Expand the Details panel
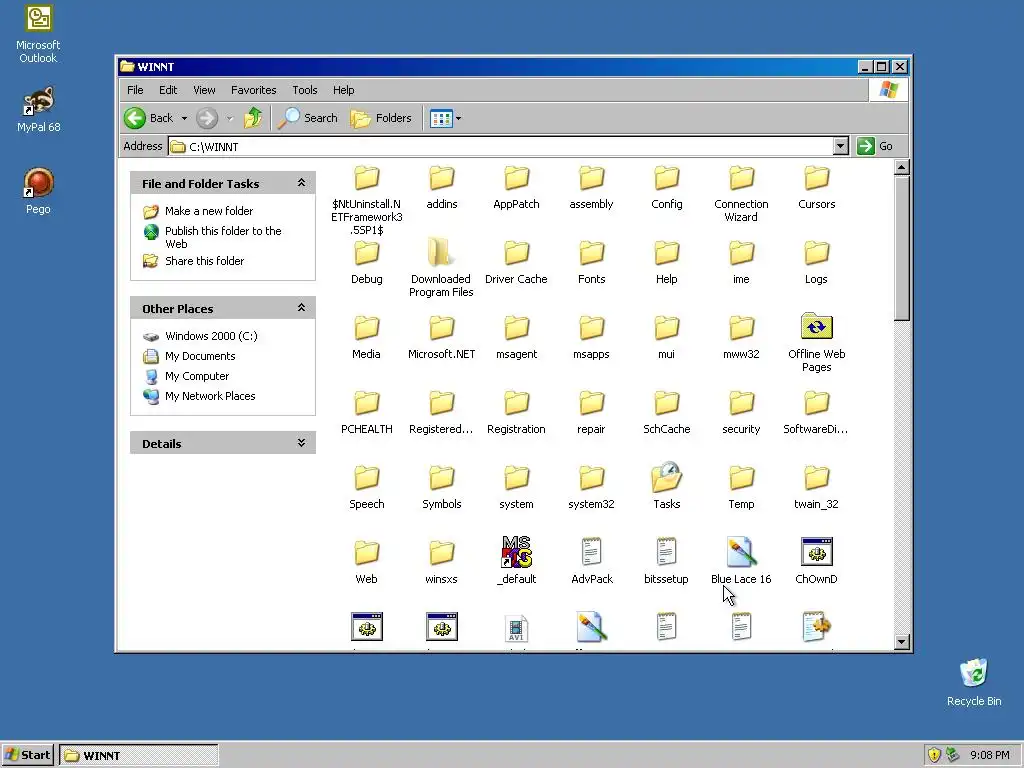This screenshot has width=1024, height=768. coord(301,443)
